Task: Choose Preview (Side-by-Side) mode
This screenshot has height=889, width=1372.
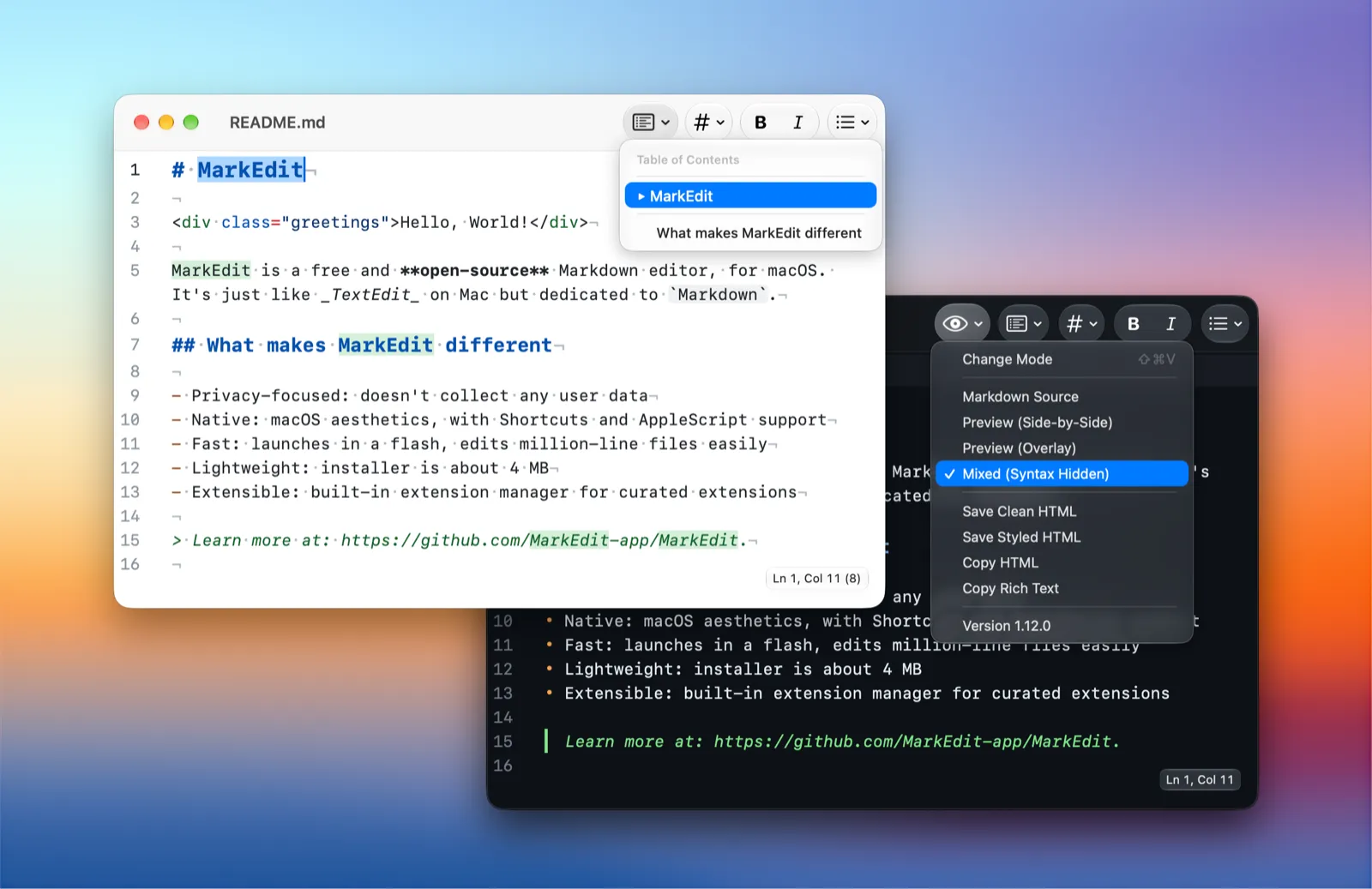Action: click(x=1062, y=423)
